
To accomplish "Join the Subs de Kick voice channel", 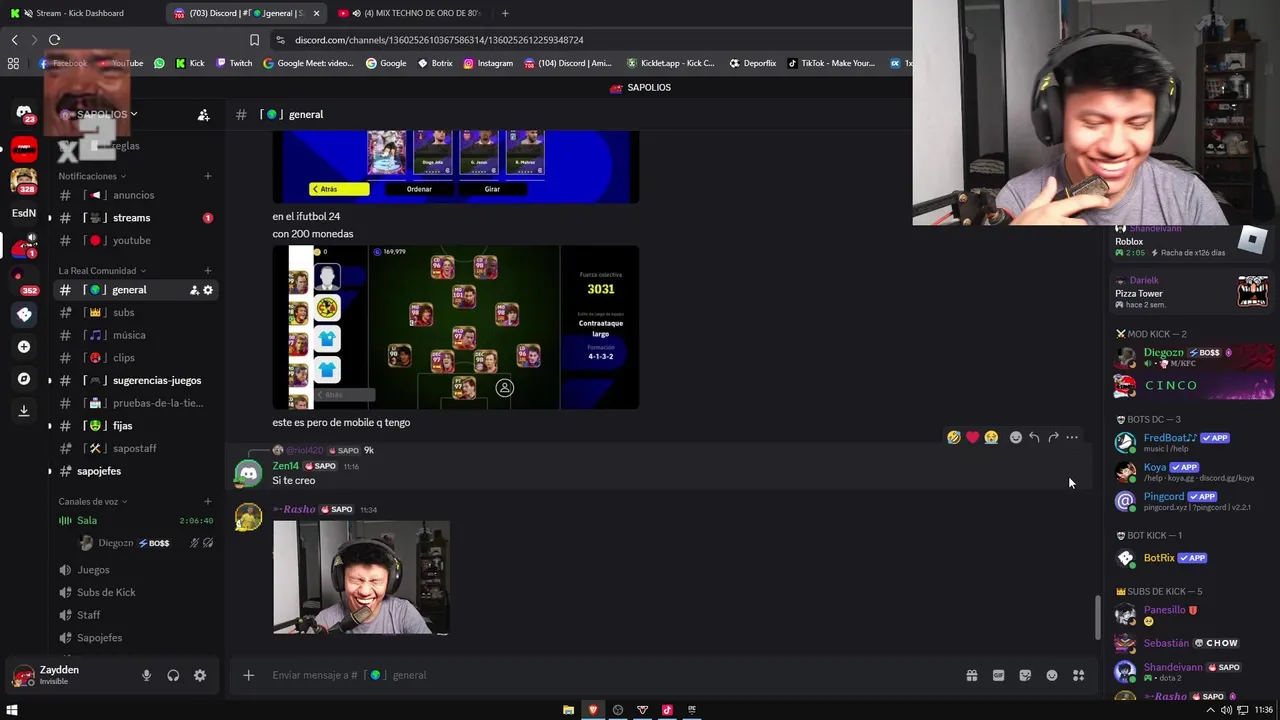I will [x=135, y=592].
